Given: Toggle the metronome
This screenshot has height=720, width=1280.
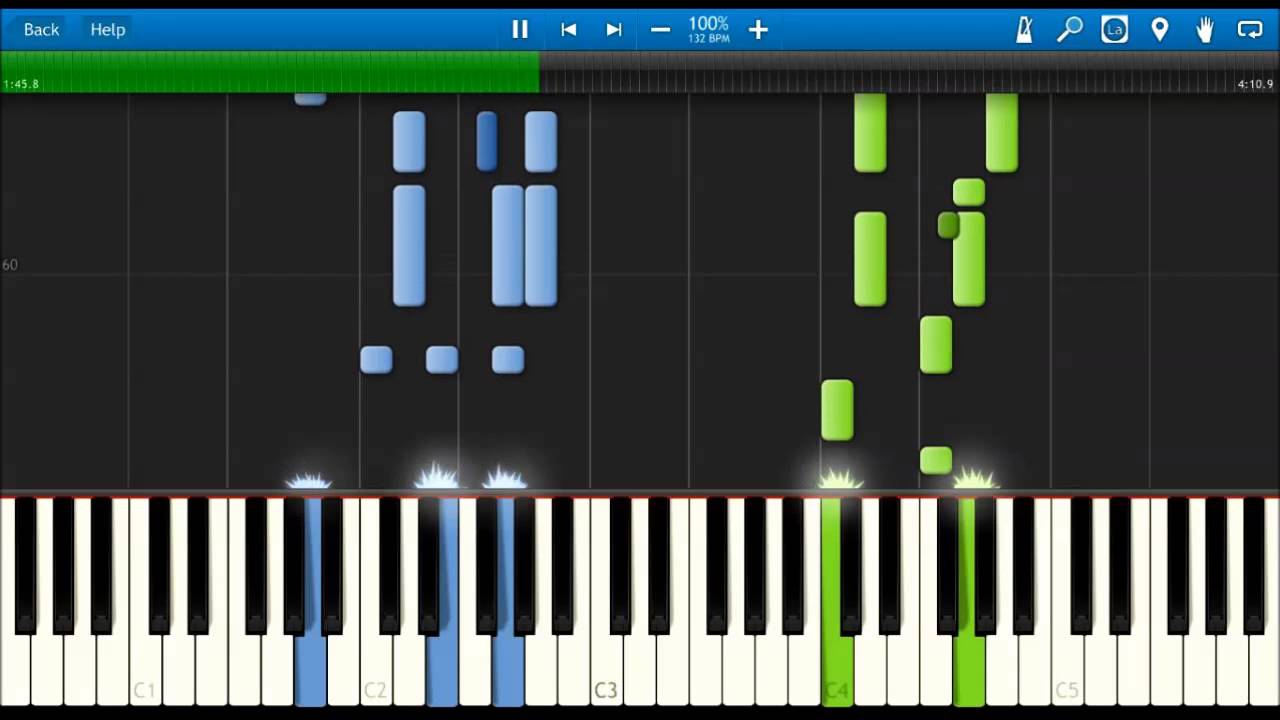Looking at the screenshot, I should click(x=1024, y=30).
